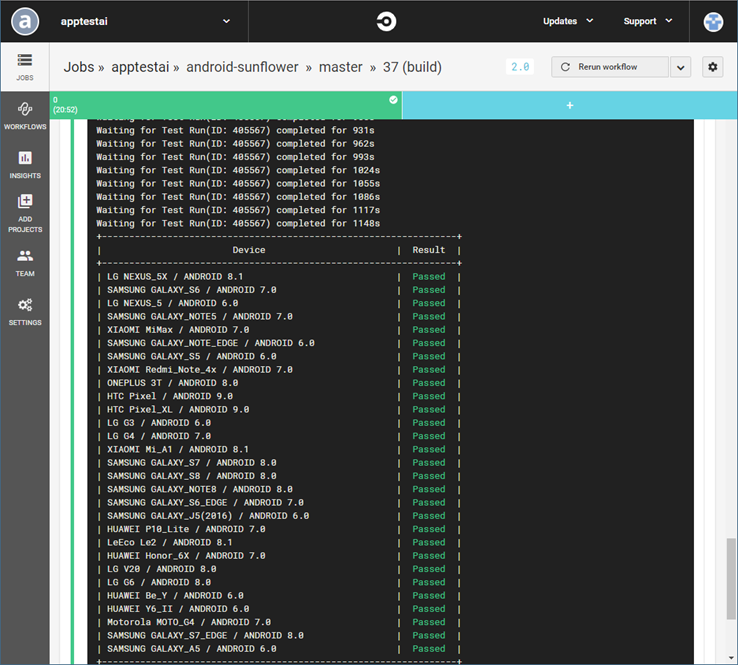Open Settings in the sidebar

point(25,312)
